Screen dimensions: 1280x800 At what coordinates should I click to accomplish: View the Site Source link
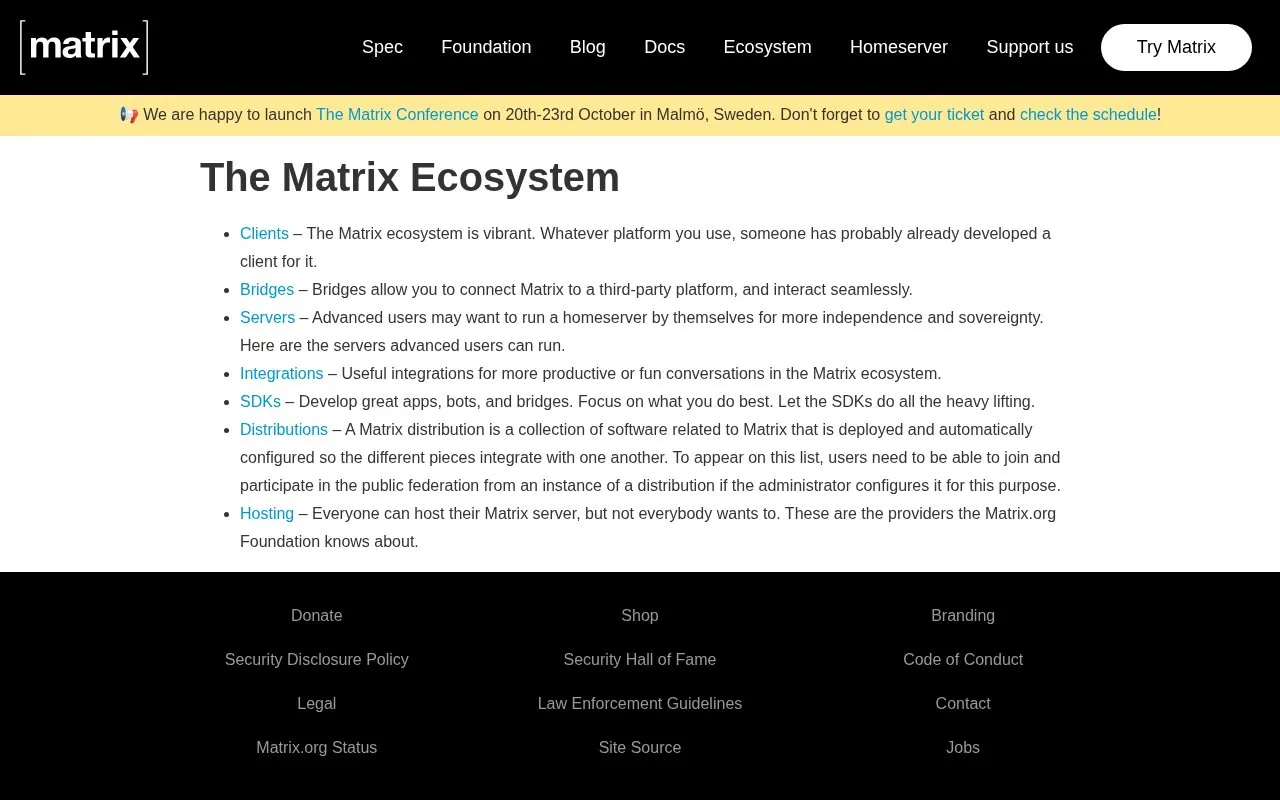tap(640, 748)
